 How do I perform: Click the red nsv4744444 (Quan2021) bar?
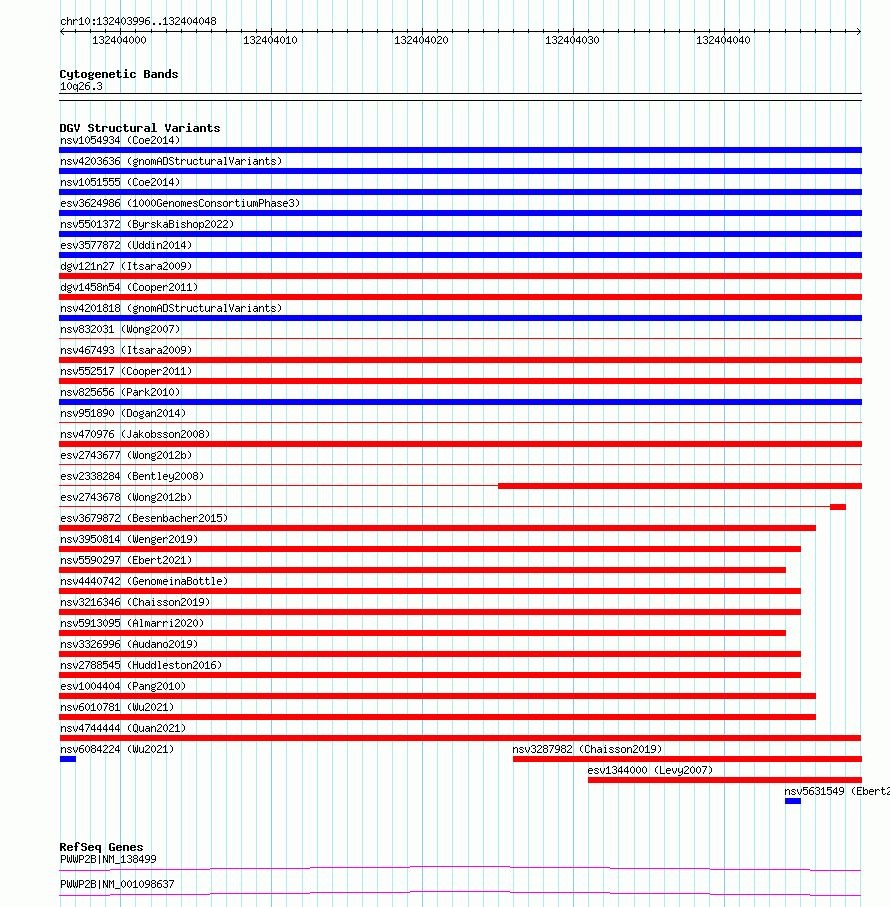coord(460,738)
